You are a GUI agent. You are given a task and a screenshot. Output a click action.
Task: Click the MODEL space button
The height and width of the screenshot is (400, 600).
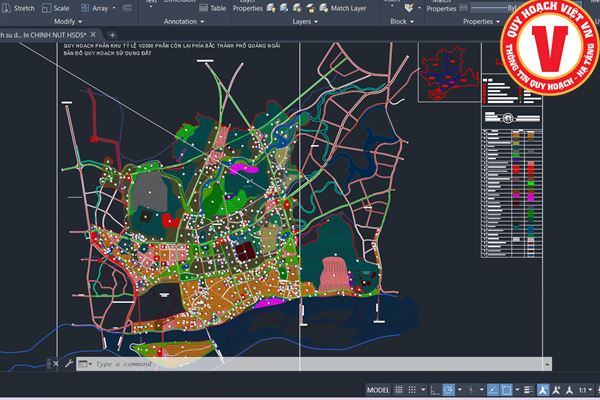(378, 389)
